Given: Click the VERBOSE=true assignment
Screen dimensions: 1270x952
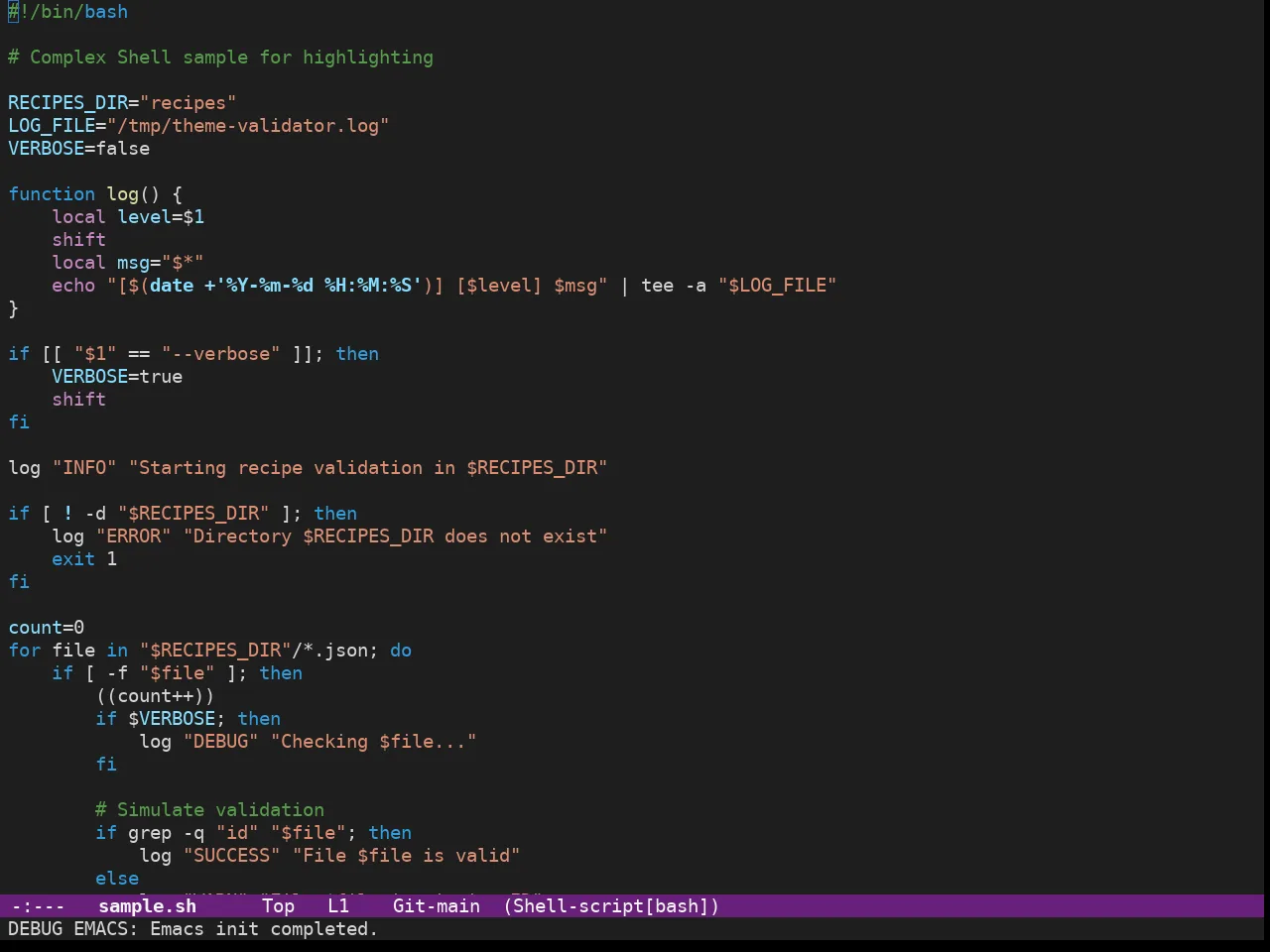Looking at the screenshot, I should 117,377.
